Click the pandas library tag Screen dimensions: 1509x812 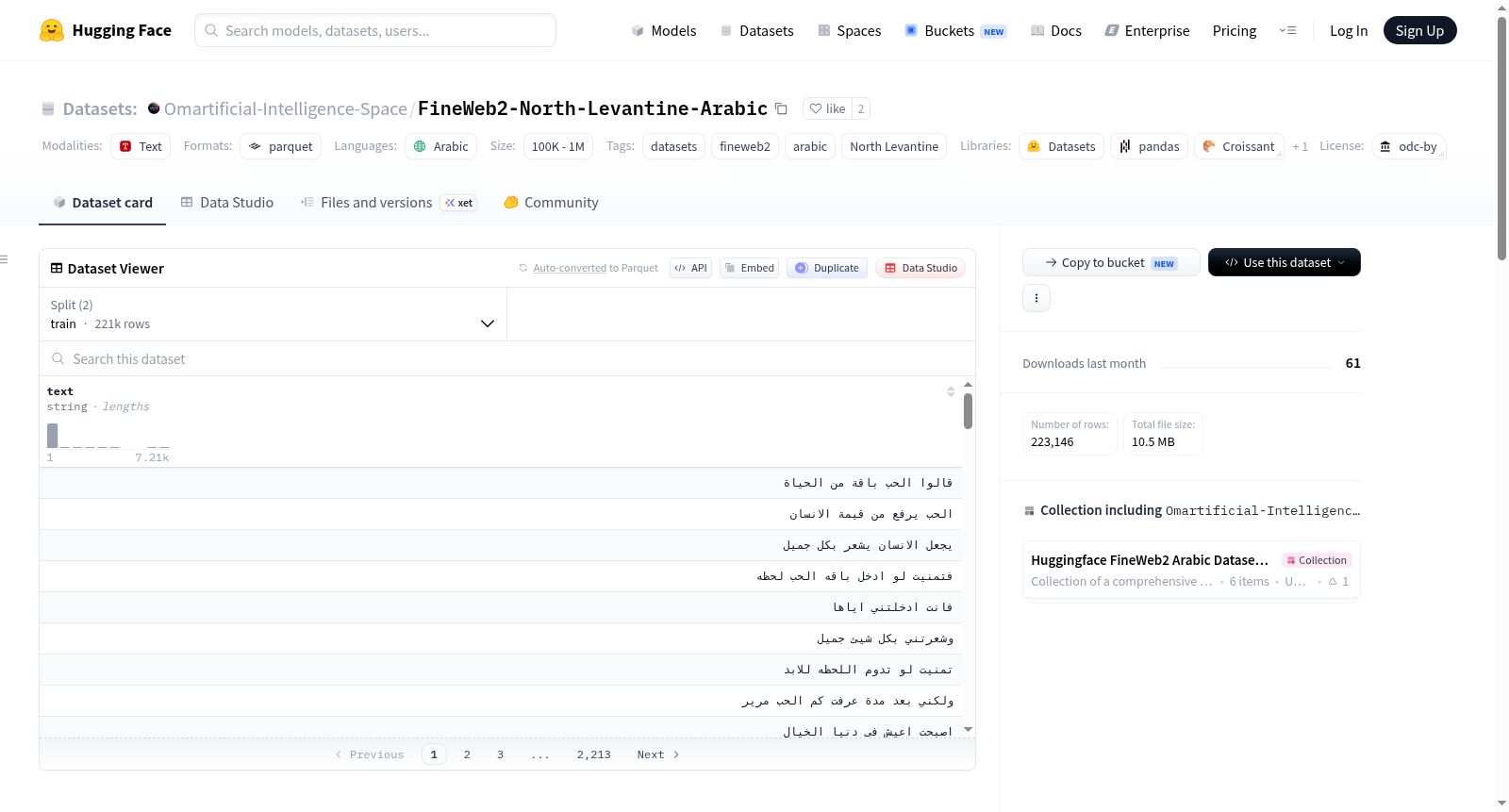1149,146
